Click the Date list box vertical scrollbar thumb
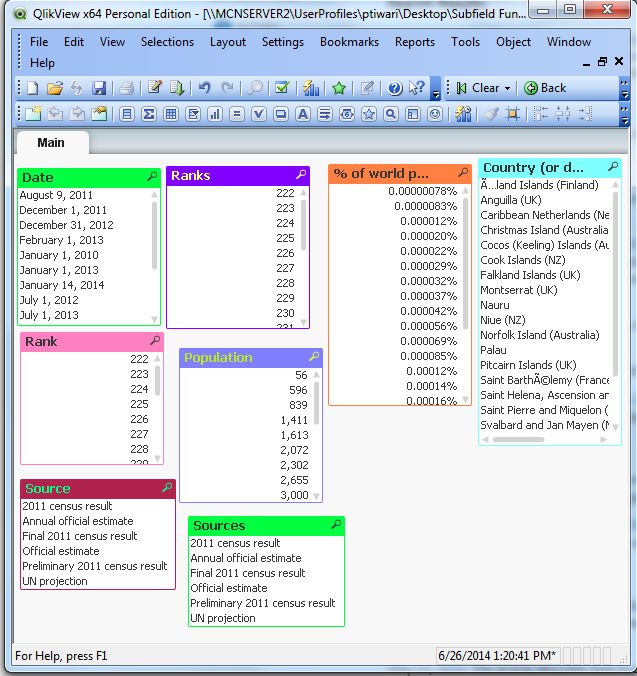The width and height of the screenshot is (637, 676). 154,235
